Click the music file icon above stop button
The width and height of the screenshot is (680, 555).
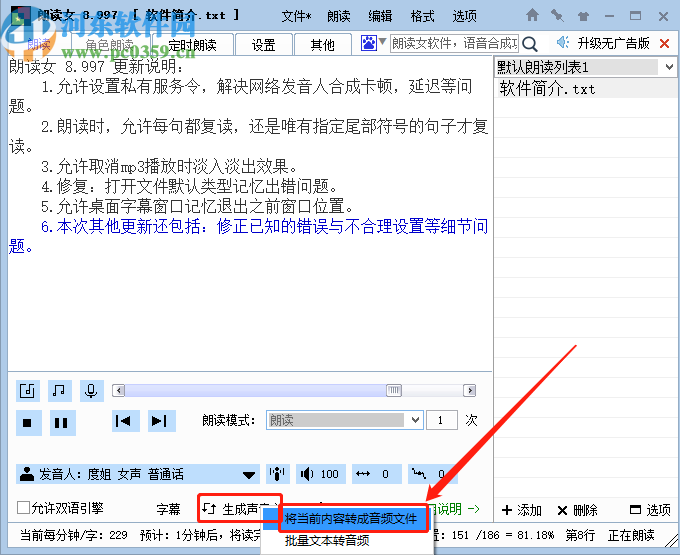coord(28,391)
